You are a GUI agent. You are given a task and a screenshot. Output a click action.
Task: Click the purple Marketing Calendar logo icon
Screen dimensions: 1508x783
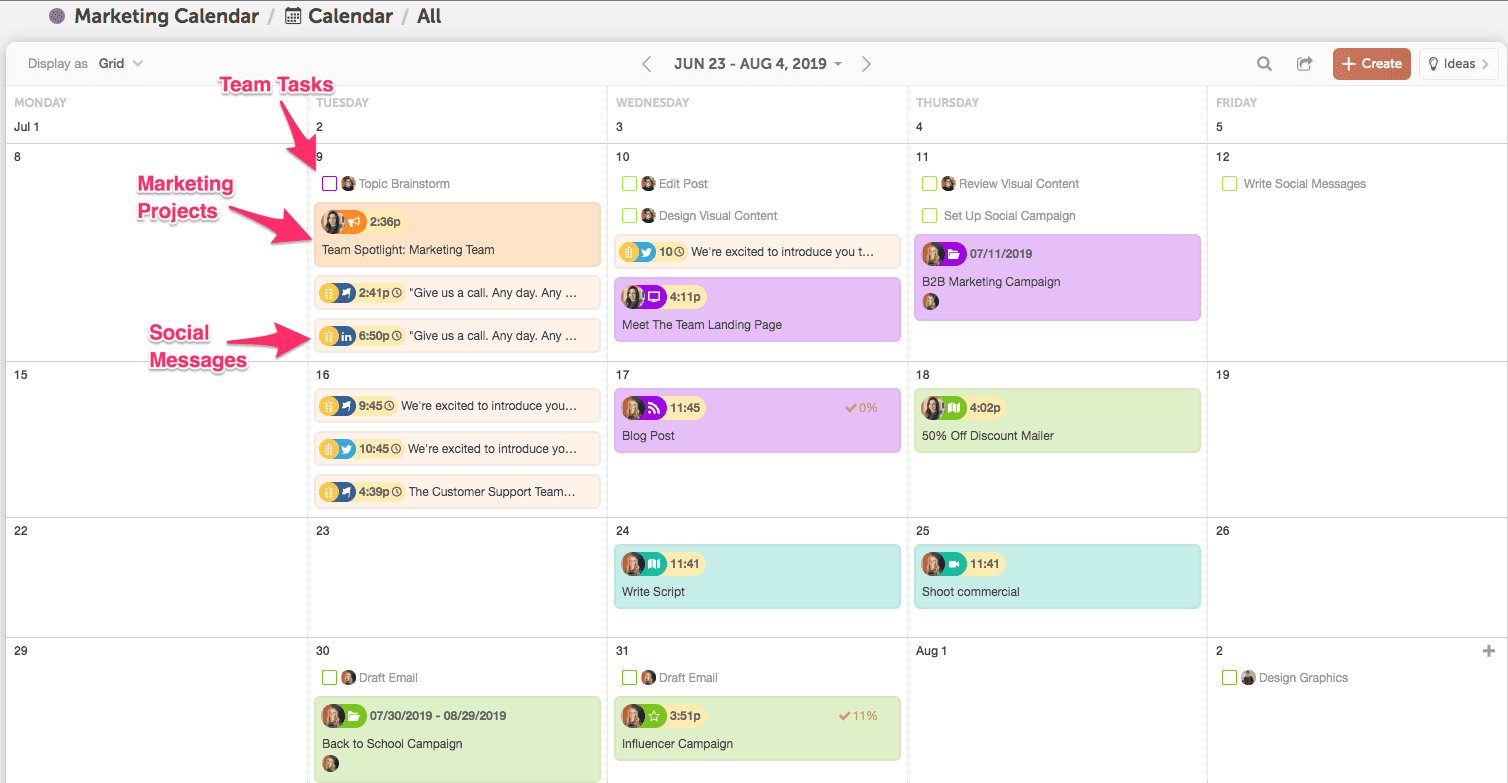(57, 16)
